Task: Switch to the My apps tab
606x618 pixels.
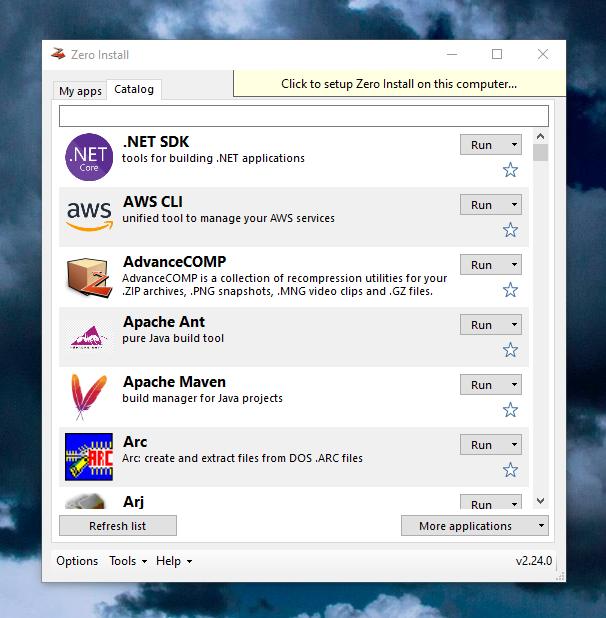Action: (x=80, y=91)
